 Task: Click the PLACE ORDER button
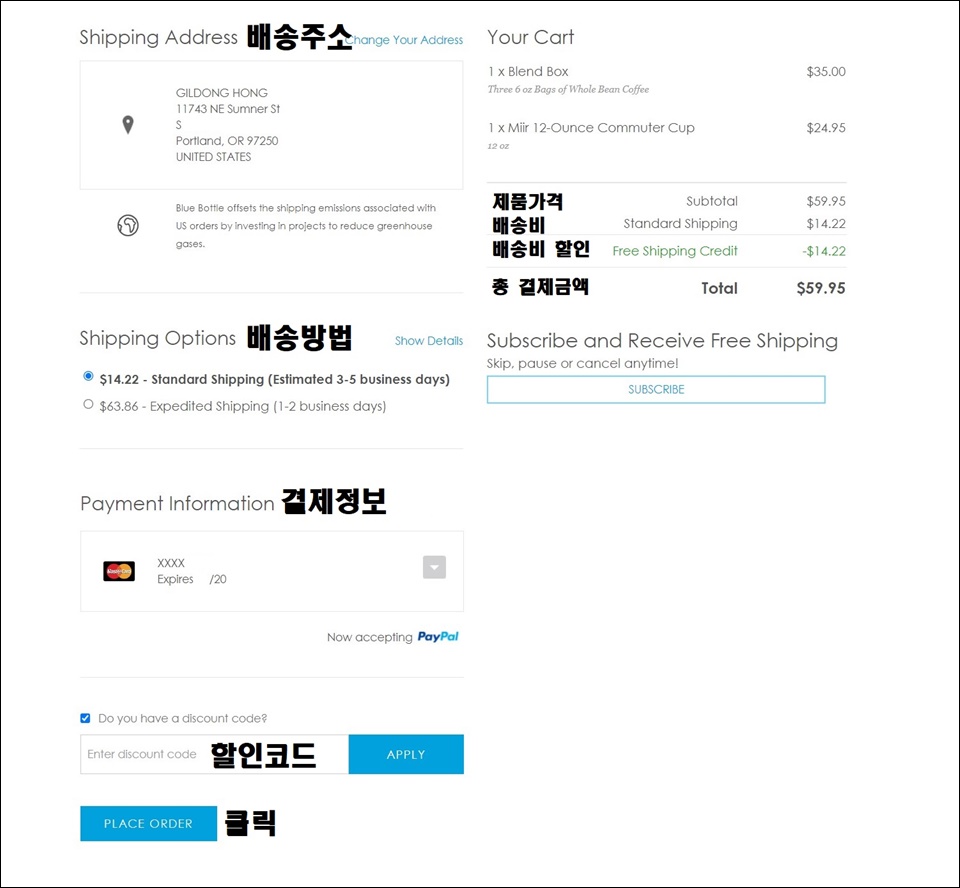click(x=148, y=824)
